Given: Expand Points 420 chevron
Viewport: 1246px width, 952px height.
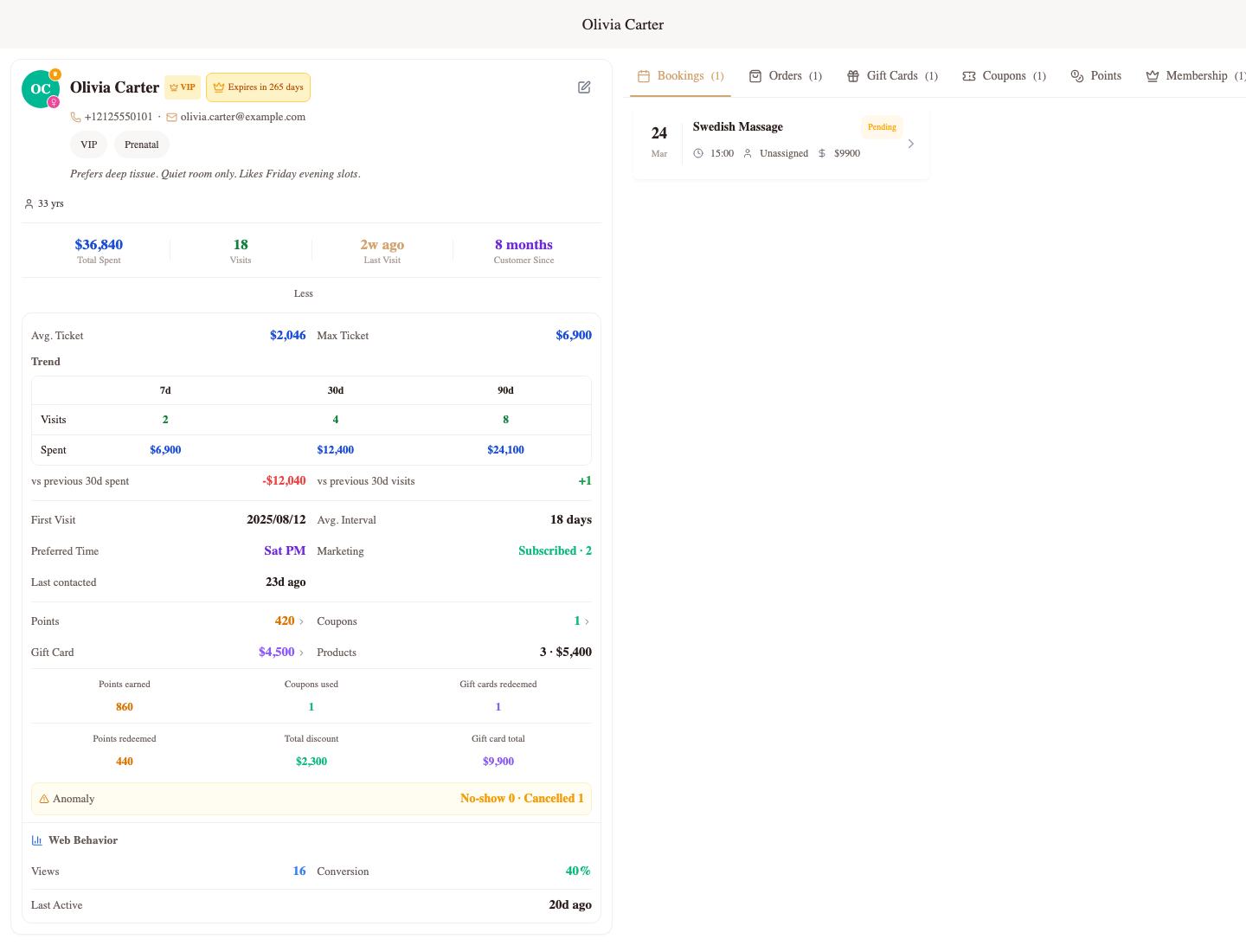Looking at the screenshot, I should point(301,621).
